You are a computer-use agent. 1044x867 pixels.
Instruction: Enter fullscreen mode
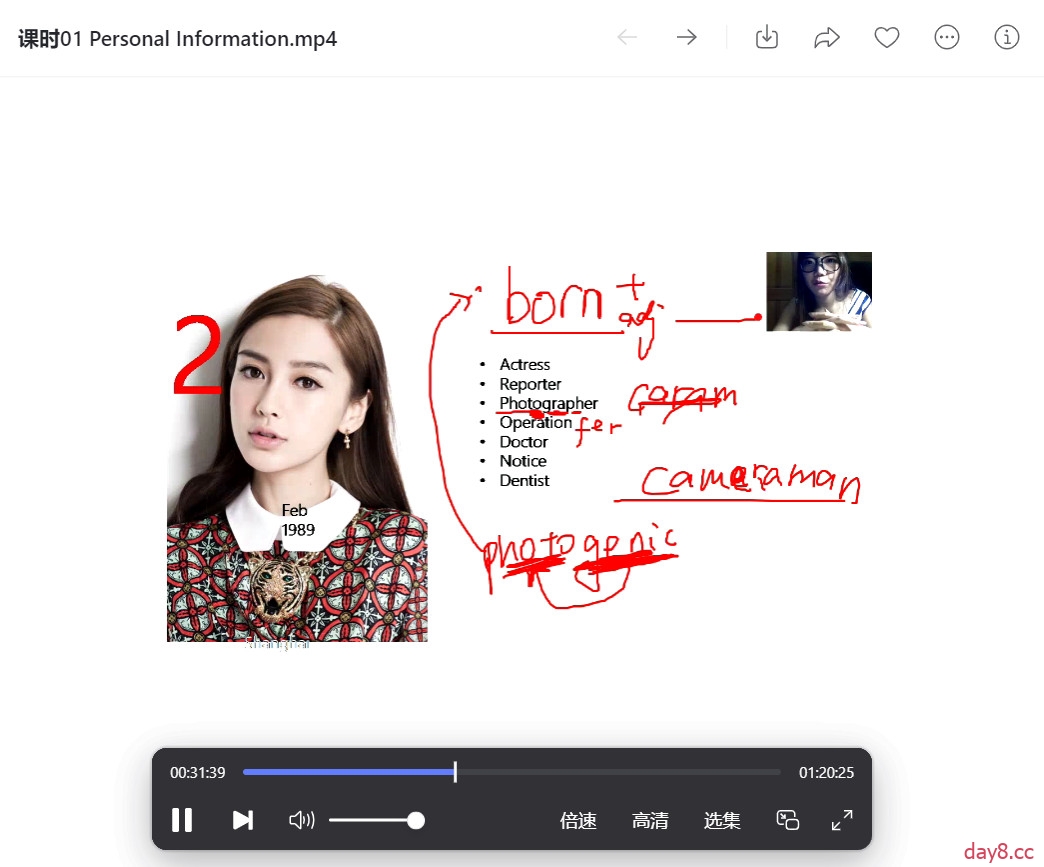click(842, 820)
